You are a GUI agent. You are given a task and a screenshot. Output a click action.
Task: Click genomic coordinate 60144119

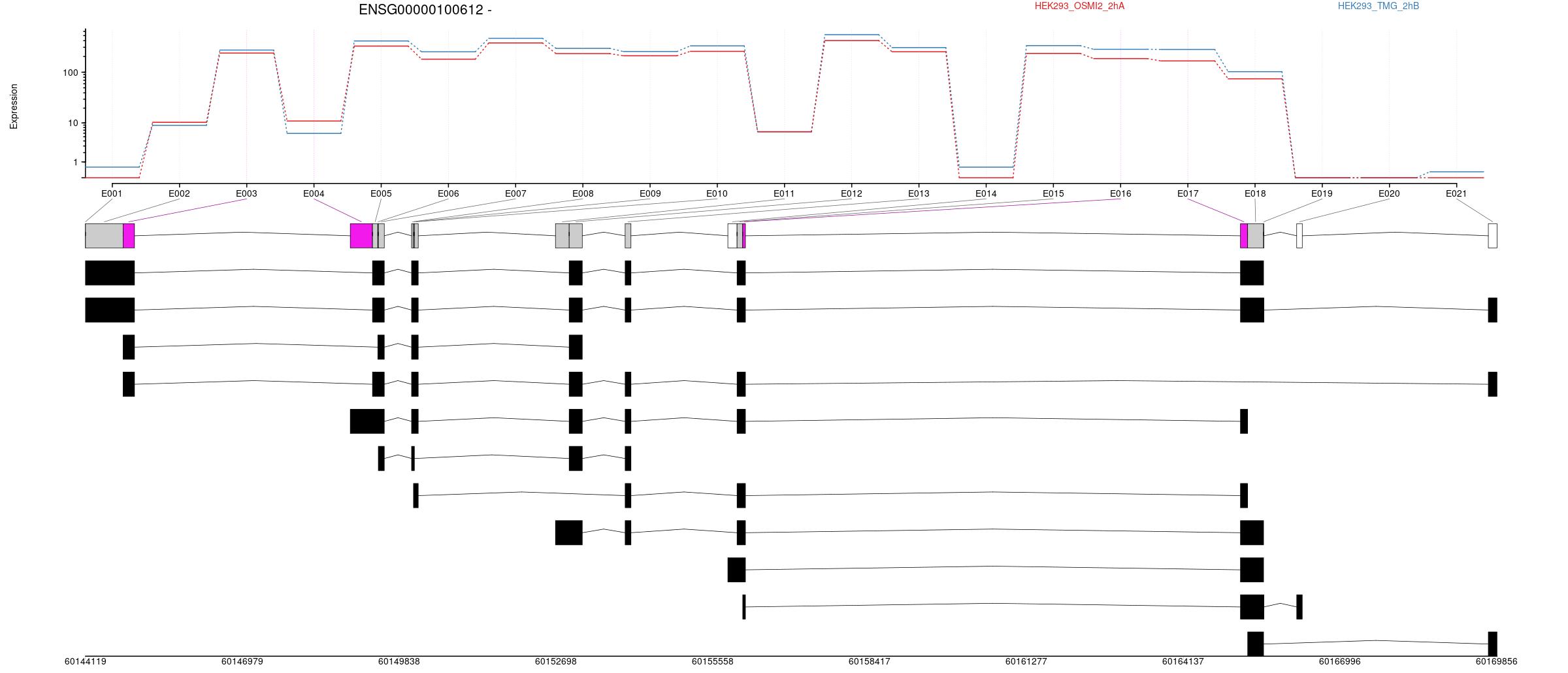click(x=86, y=662)
